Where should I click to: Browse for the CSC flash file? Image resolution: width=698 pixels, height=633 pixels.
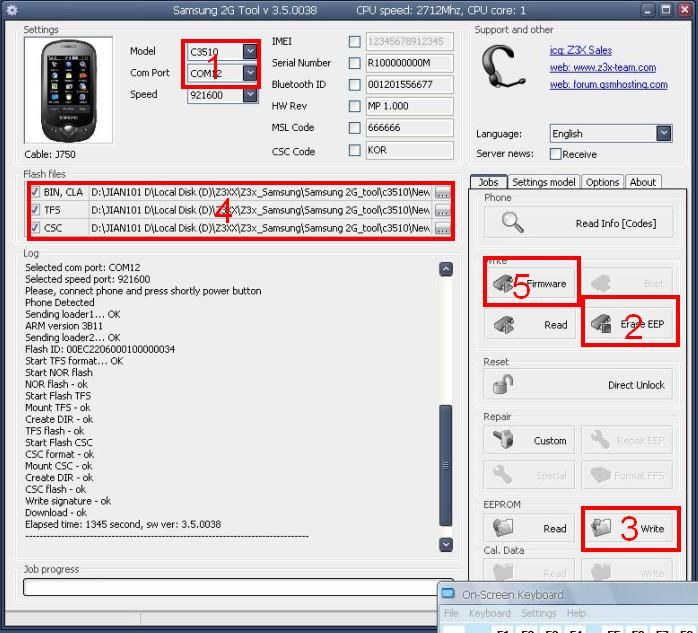[442, 228]
